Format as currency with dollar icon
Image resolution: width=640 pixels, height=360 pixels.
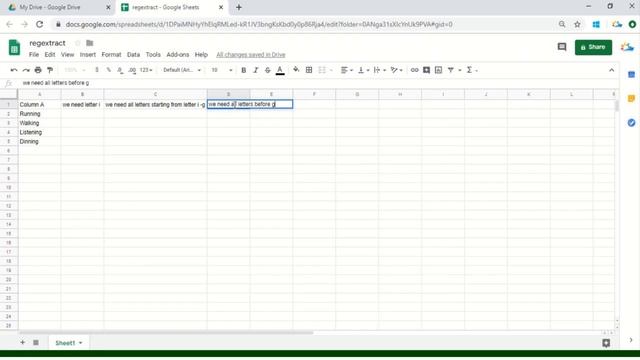click(97, 70)
